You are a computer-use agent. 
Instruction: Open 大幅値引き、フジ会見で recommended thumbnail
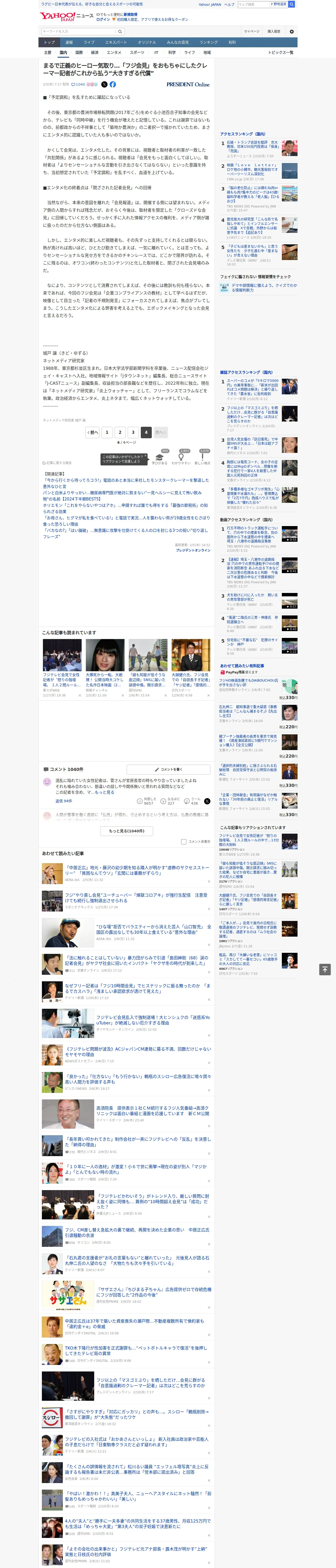point(191,655)
